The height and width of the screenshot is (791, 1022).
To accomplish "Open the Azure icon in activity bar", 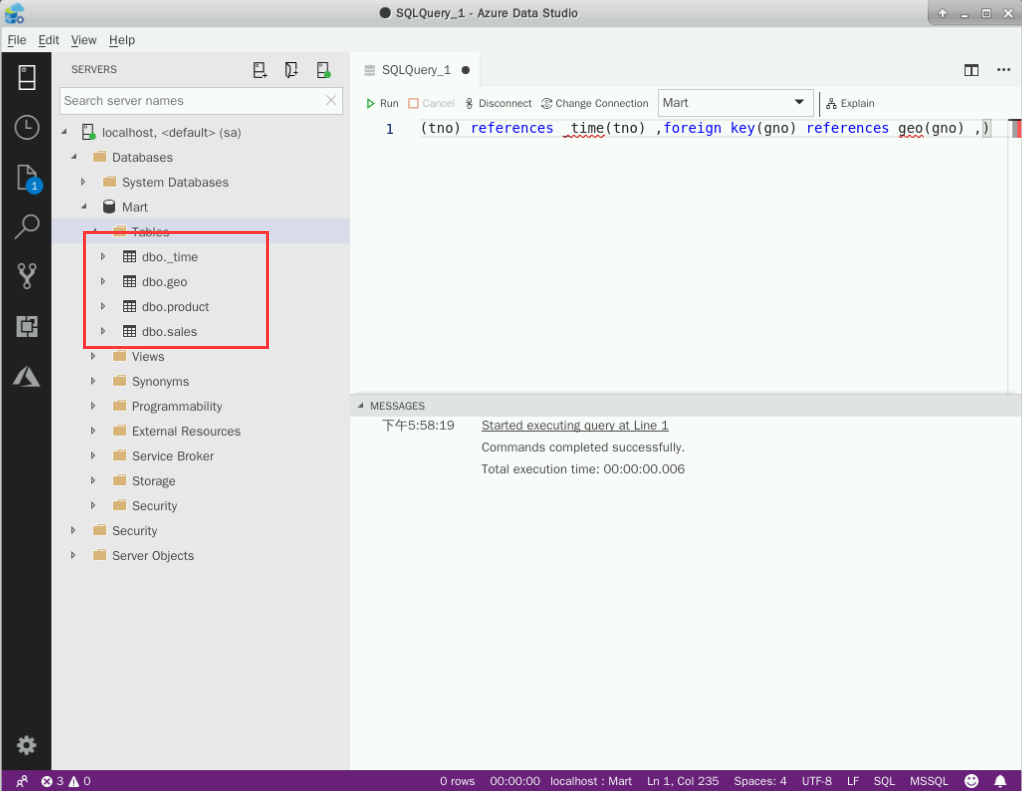I will click(x=27, y=376).
